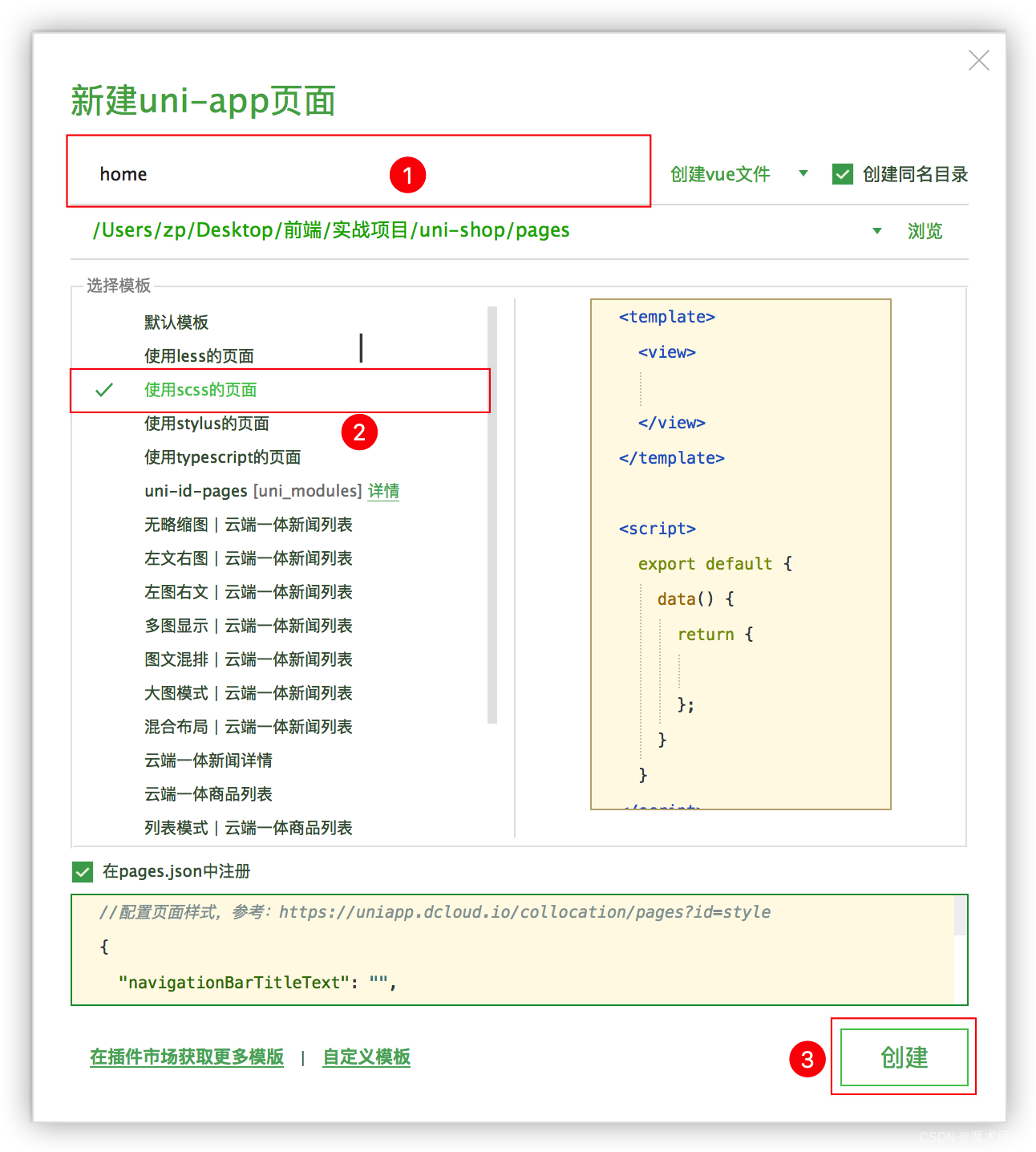Open the 自定义模板 link

pyautogui.click(x=366, y=1057)
